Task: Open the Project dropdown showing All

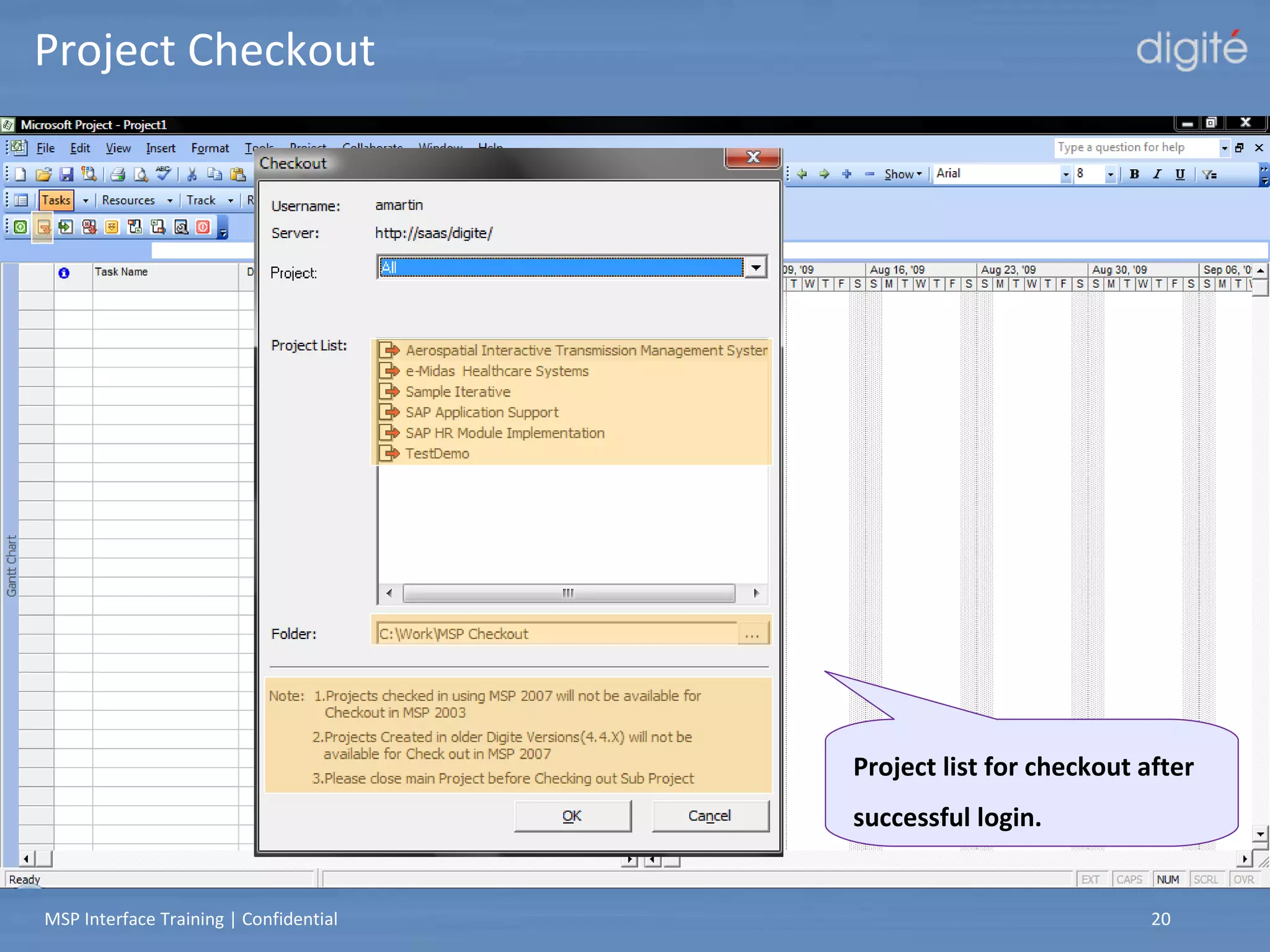Action: 756,267
